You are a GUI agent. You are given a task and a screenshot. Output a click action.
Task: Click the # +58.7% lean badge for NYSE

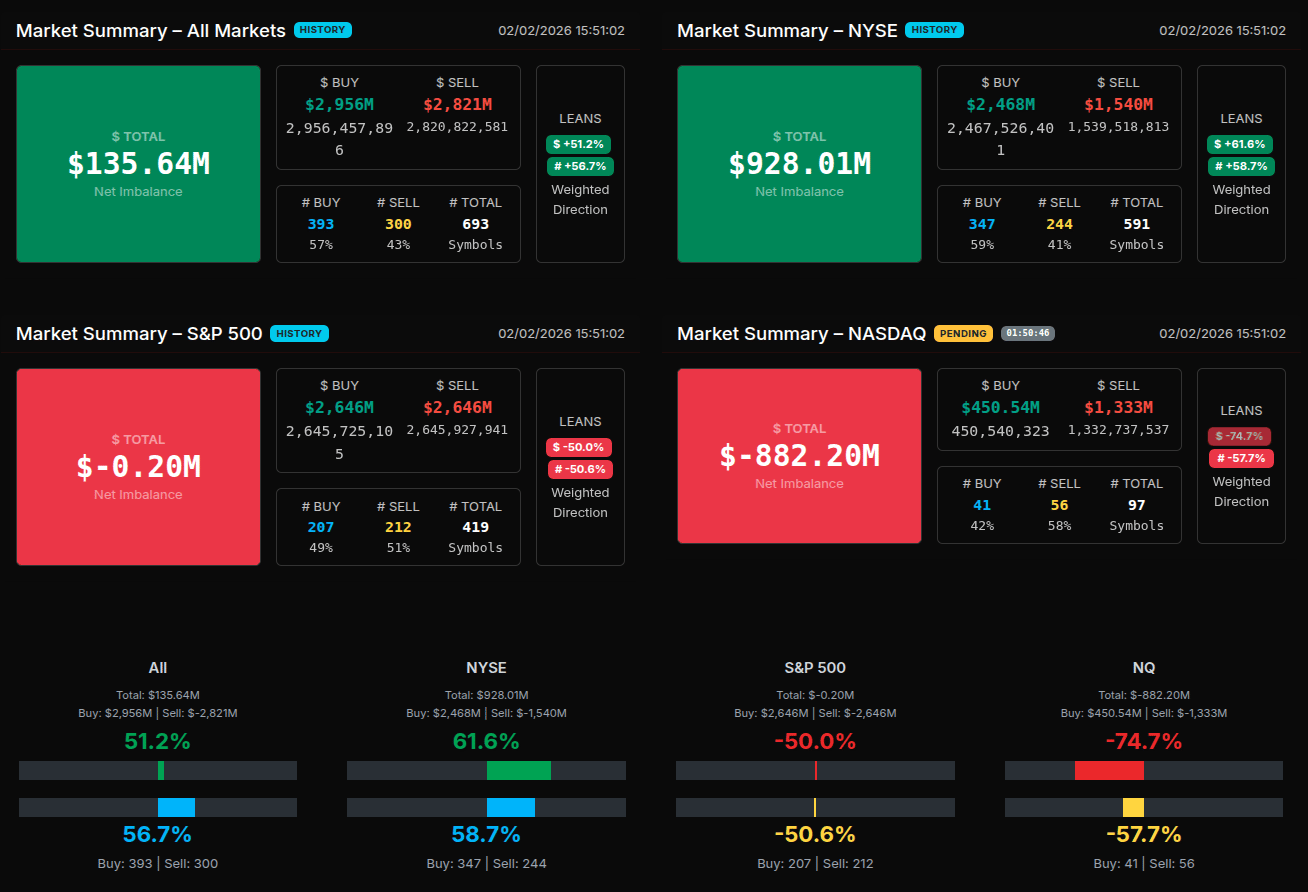pyautogui.click(x=1240, y=166)
